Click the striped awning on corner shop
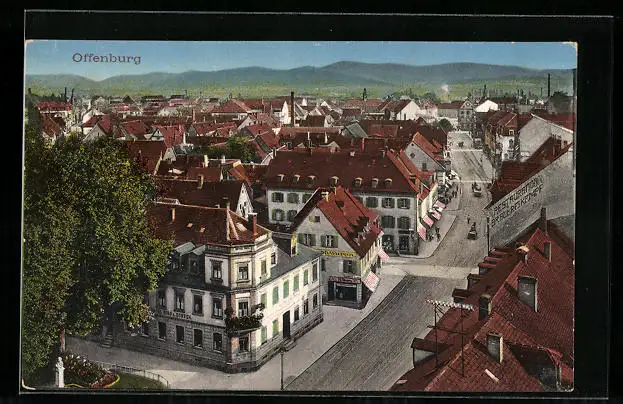Viewport: 623px width, 404px height. coord(370,281)
